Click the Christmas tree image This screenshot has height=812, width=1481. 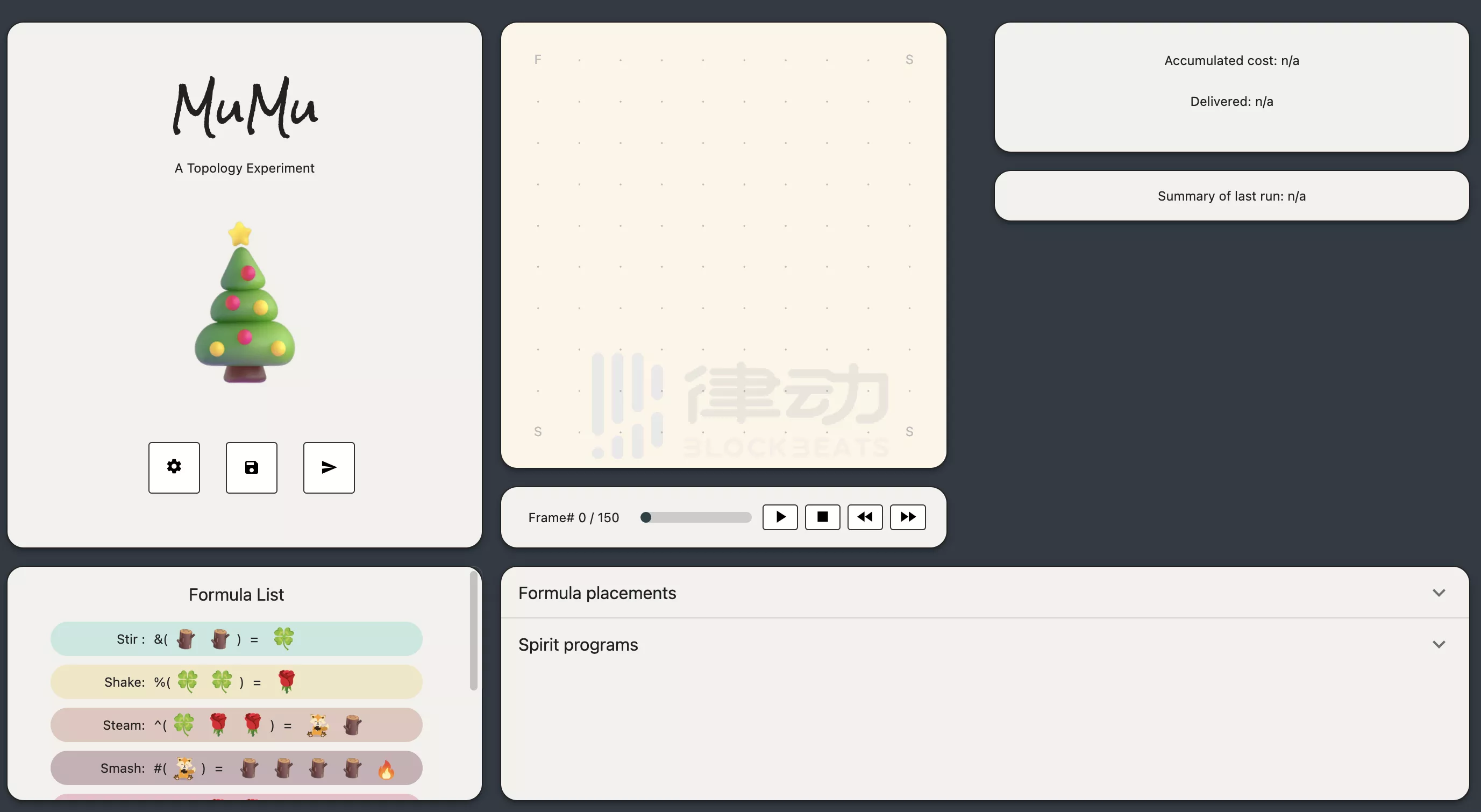[244, 304]
